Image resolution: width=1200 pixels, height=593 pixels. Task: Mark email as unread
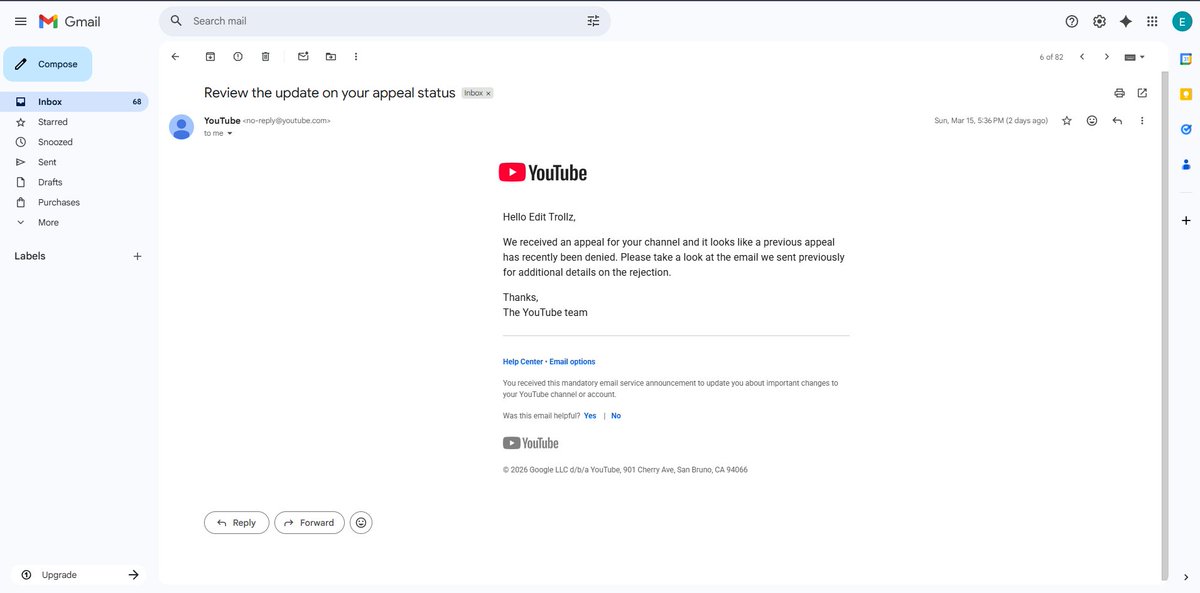pos(303,57)
